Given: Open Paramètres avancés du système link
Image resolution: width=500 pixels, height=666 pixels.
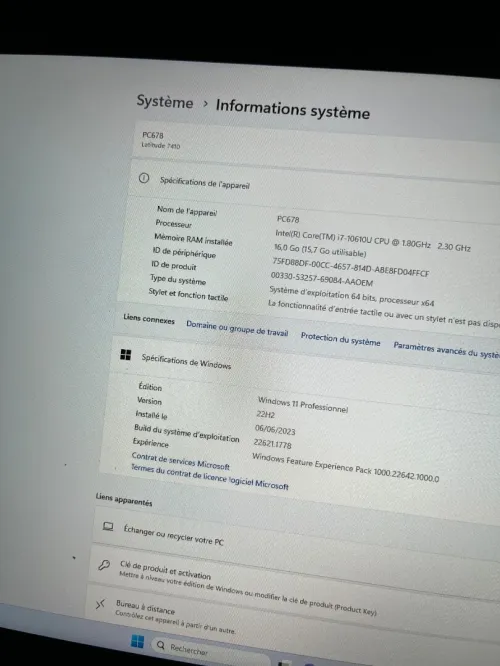Looking at the screenshot, I should (x=446, y=350).
